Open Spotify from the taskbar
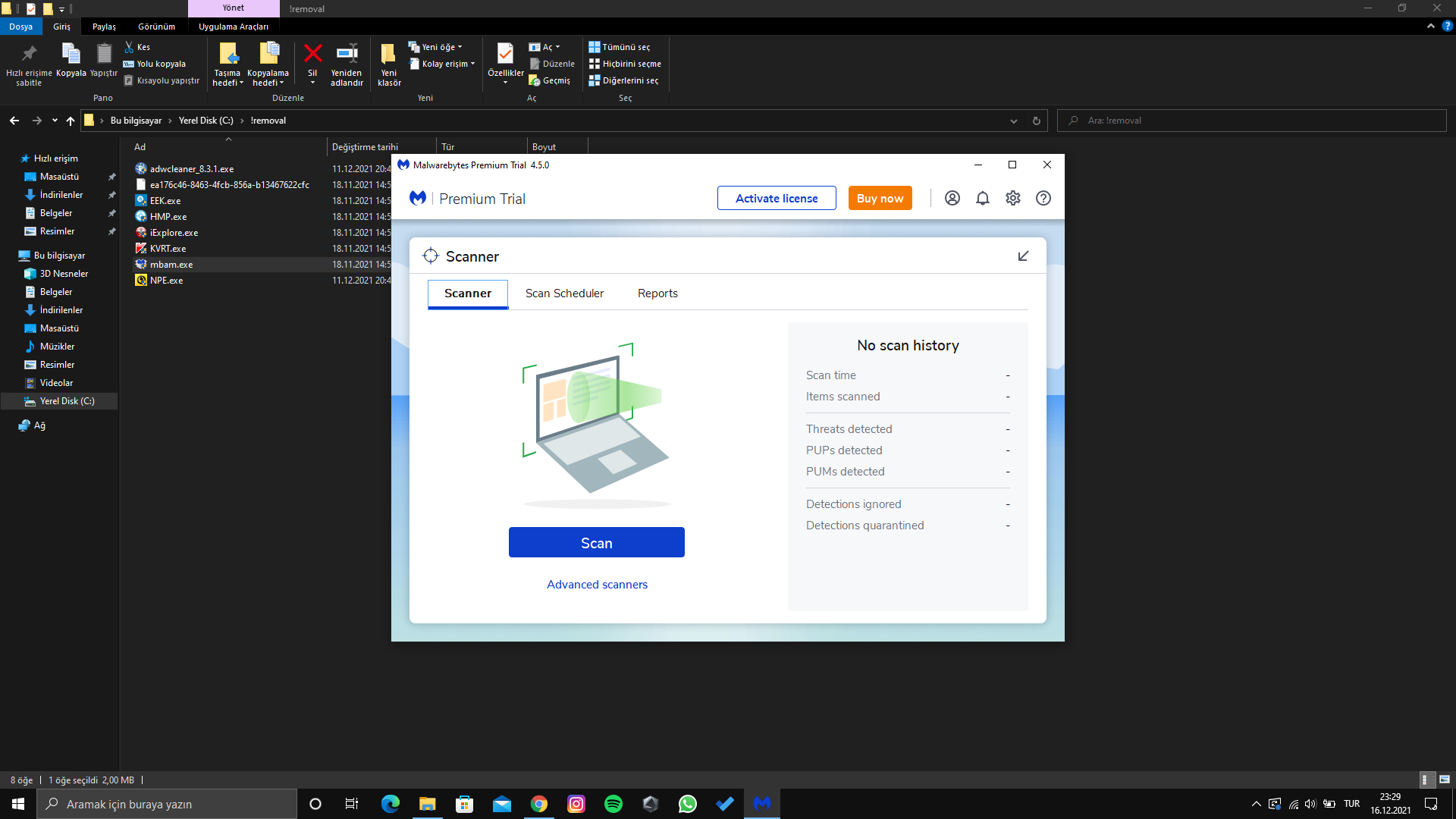Viewport: 1456px width, 819px height. (613, 804)
